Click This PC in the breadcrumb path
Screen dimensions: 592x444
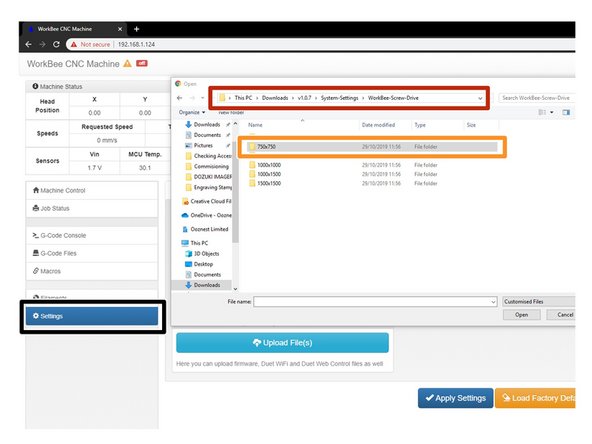click(x=243, y=98)
